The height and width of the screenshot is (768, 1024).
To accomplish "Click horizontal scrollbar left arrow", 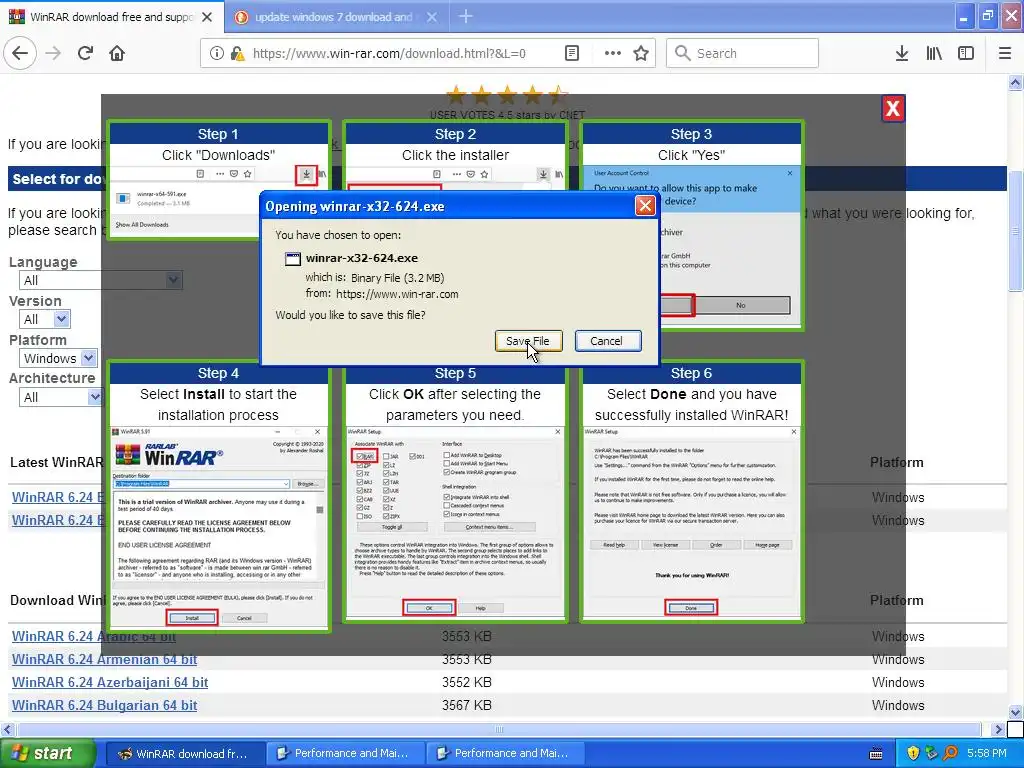I will 7,729.
